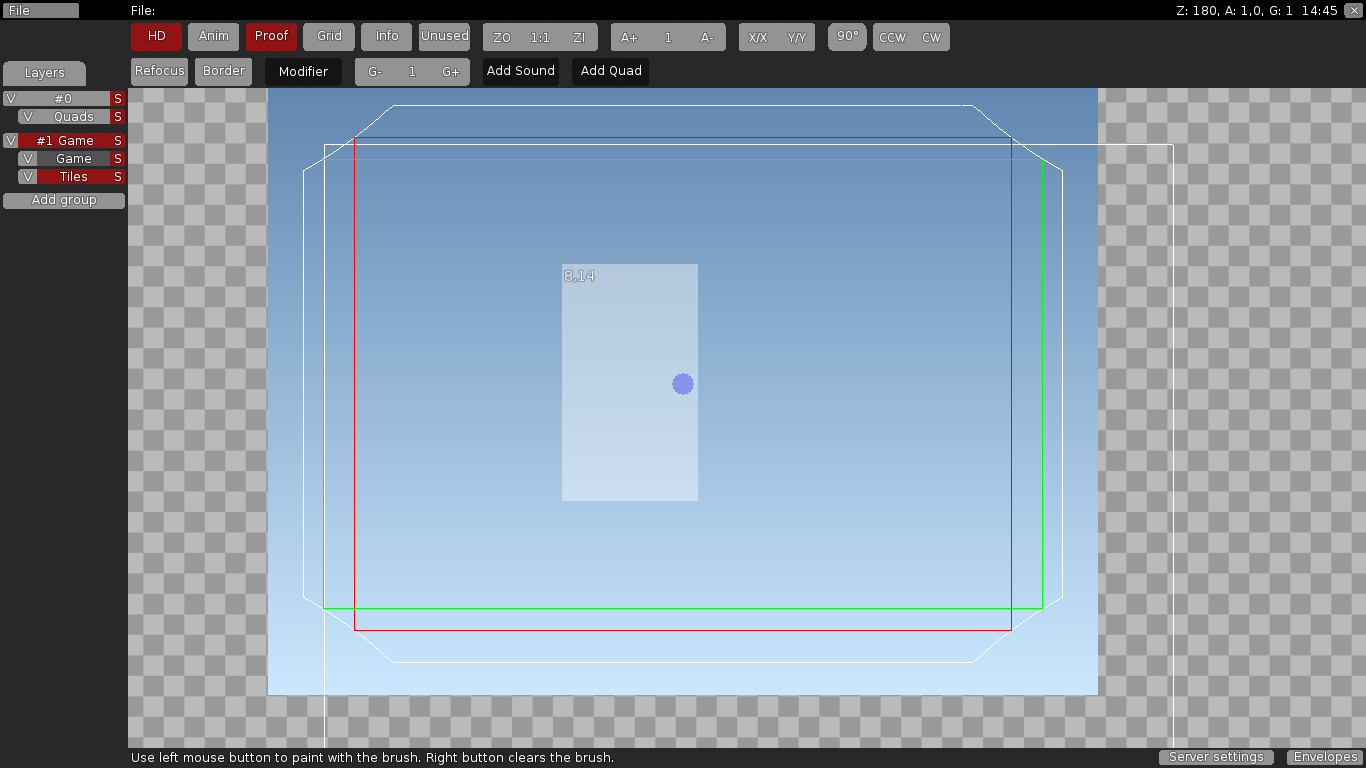Screen dimensions: 1366x768
Task: Open the Envelopes editor
Action: [x=1324, y=757]
